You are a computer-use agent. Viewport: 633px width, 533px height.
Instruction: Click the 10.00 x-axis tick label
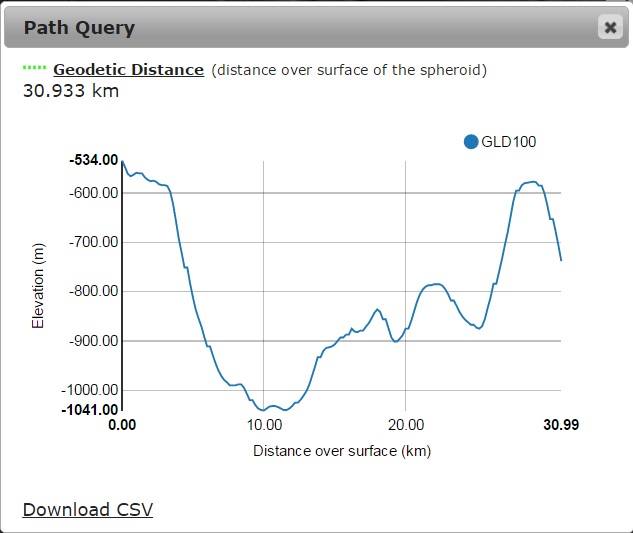tap(263, 425)
